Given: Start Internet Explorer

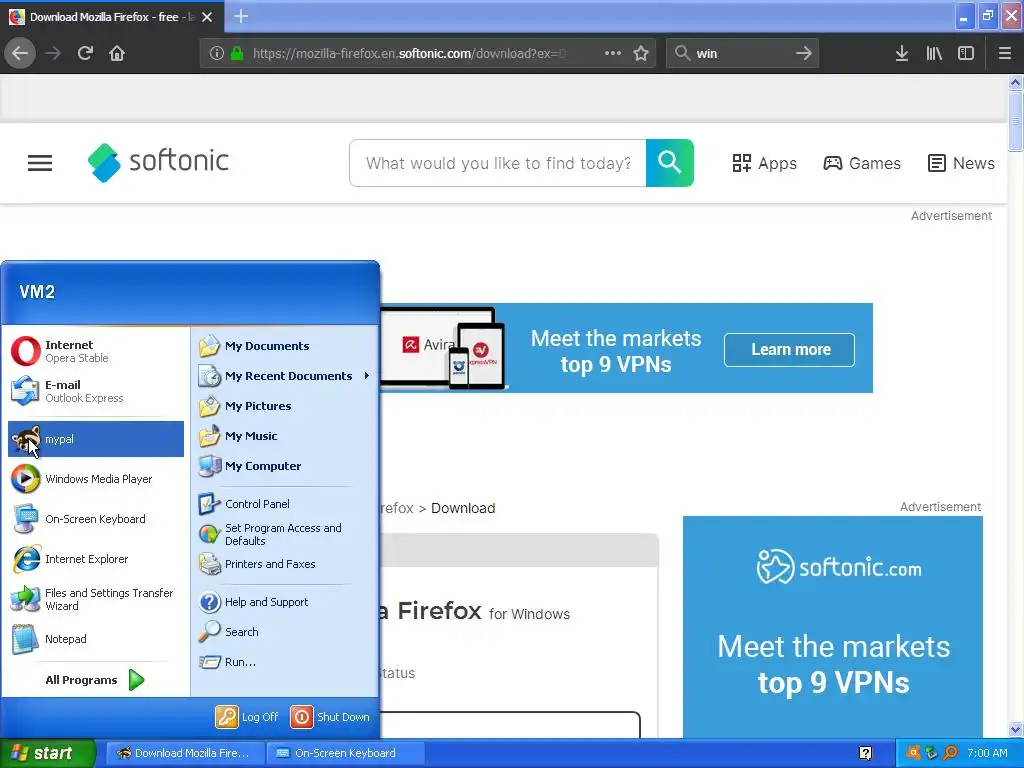Looking at the screenshot, I should tap(95, 559).
